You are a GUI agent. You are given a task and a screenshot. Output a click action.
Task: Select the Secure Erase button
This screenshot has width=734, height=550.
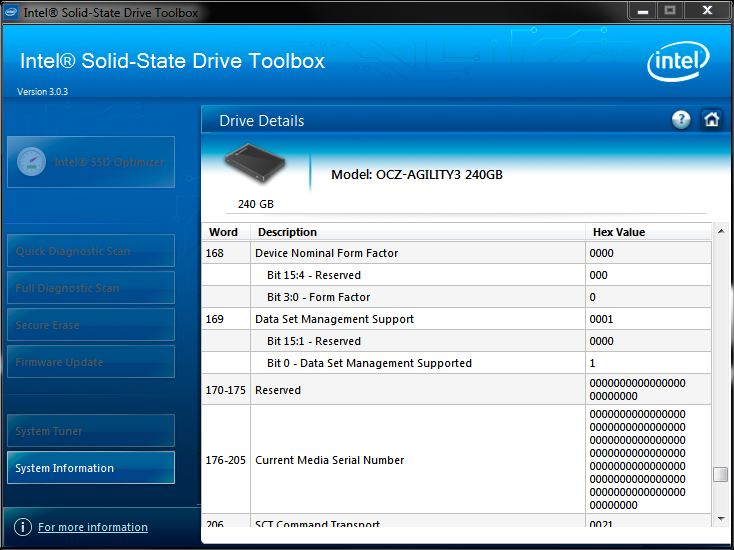(91, 325)
